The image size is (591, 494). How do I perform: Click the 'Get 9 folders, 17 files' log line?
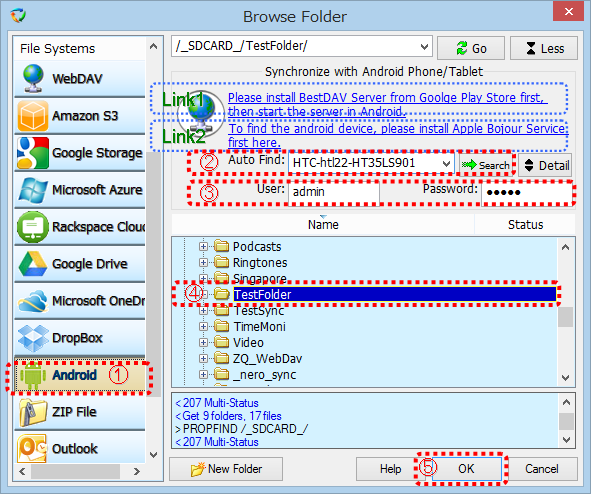(228, 416)
